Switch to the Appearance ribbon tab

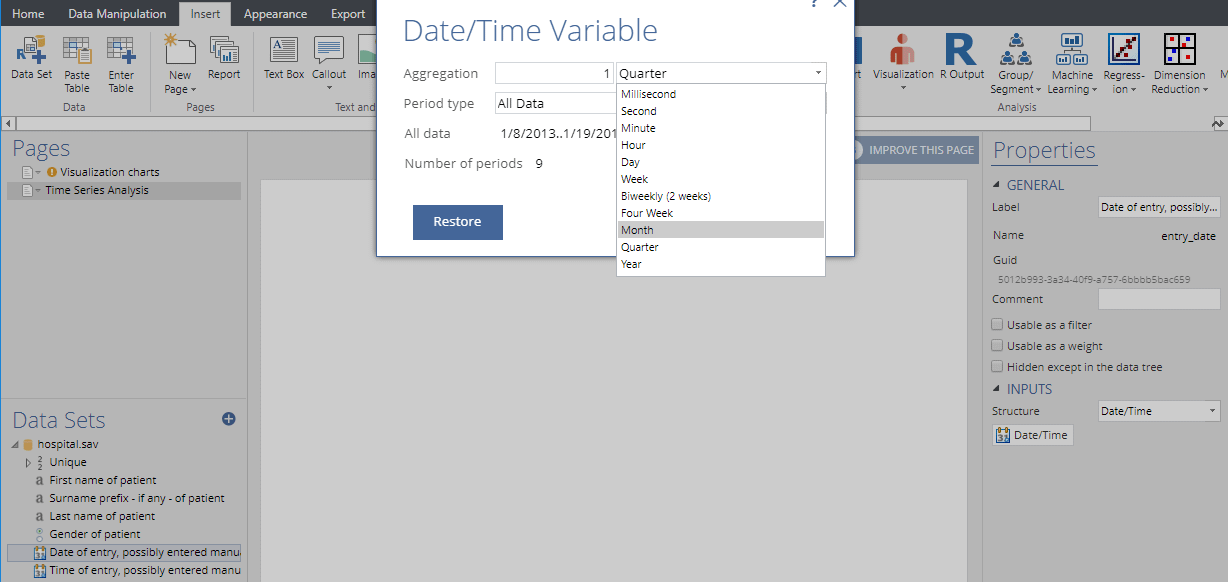point(275,13)
